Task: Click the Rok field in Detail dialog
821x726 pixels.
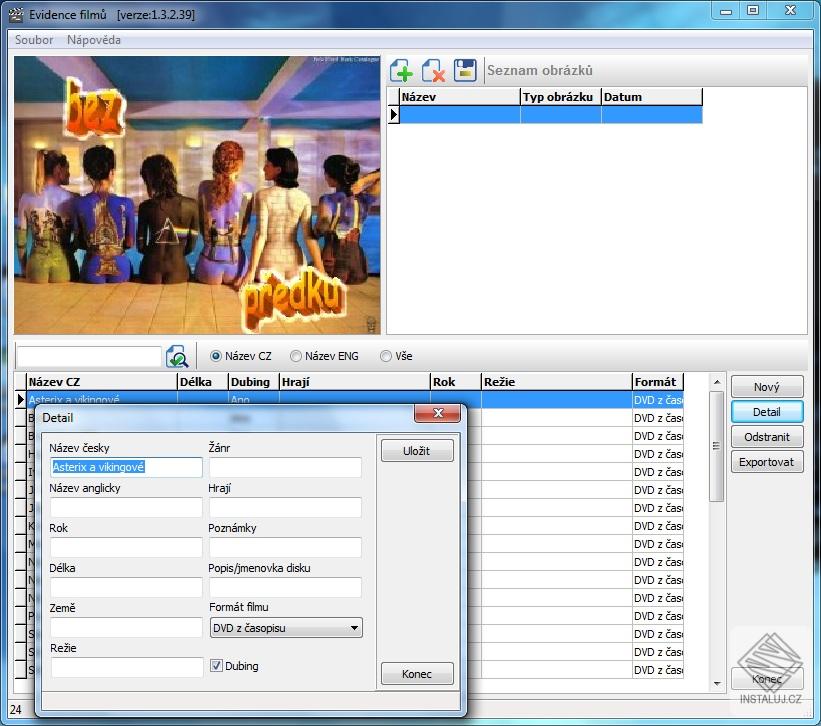Action: pos(126,547)
